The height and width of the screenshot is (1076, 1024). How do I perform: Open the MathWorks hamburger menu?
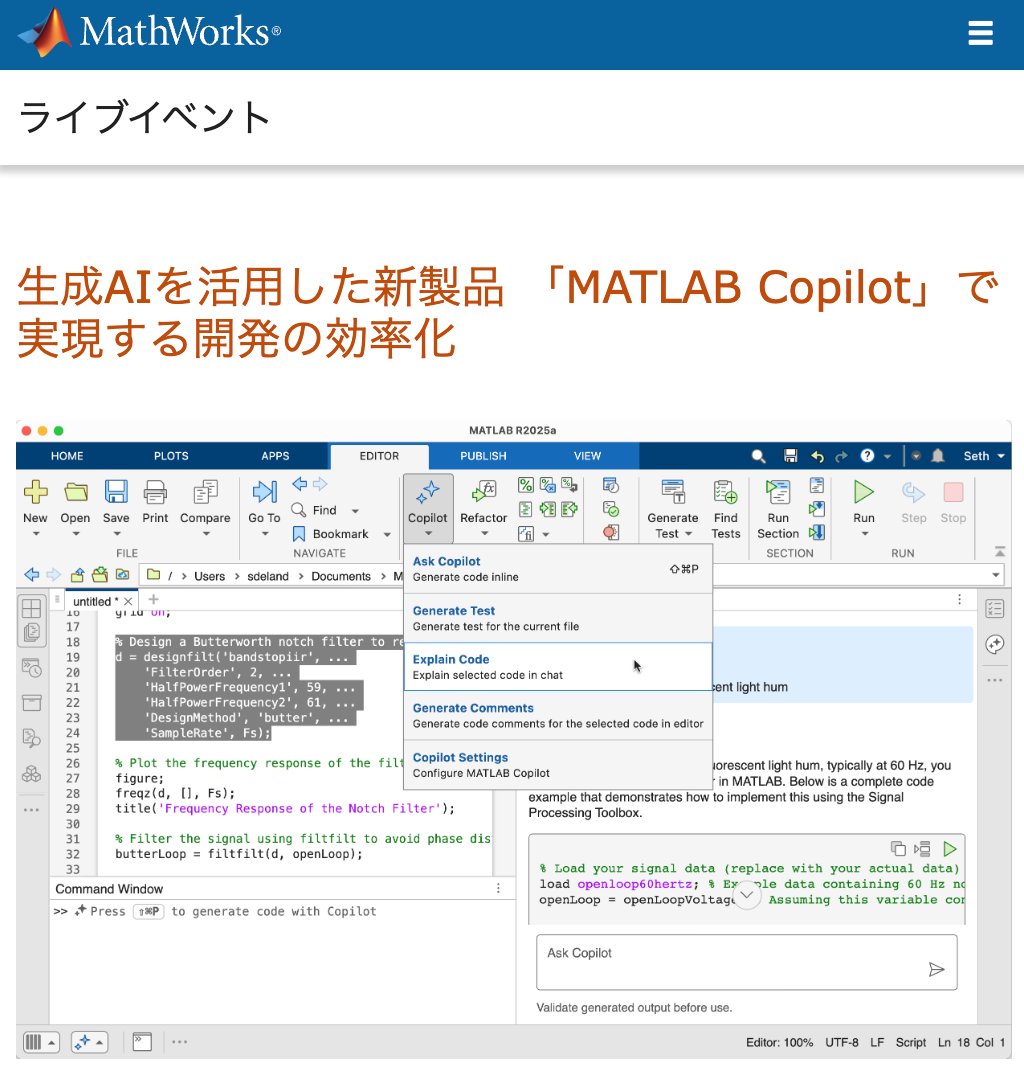tap(980, 32)
